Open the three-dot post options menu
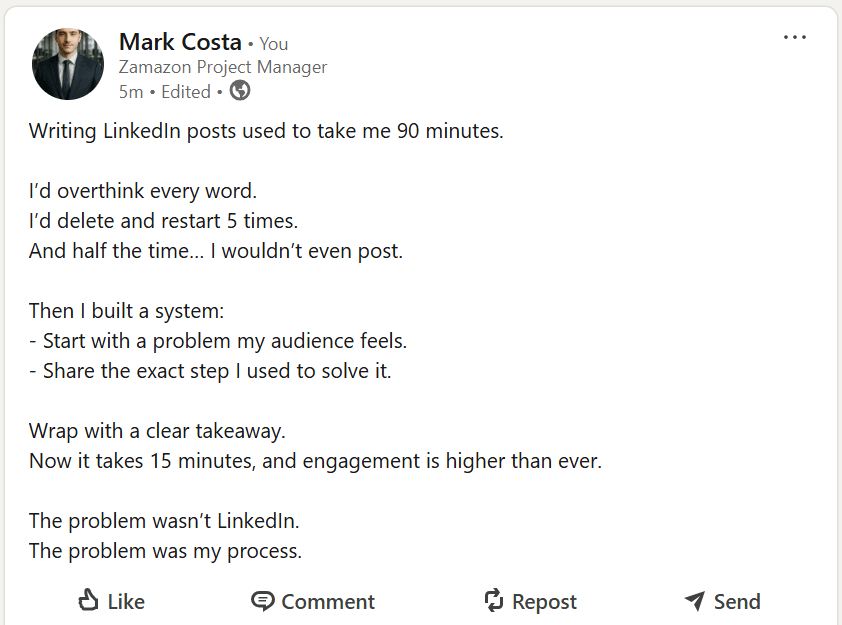Viewport: 842px width, 625px height. point(795,38)
